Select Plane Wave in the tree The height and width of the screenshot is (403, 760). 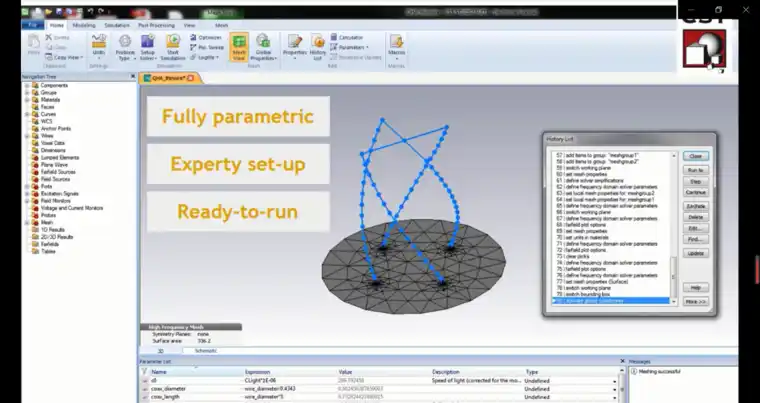pyautogui.click(x=54, y=165)
